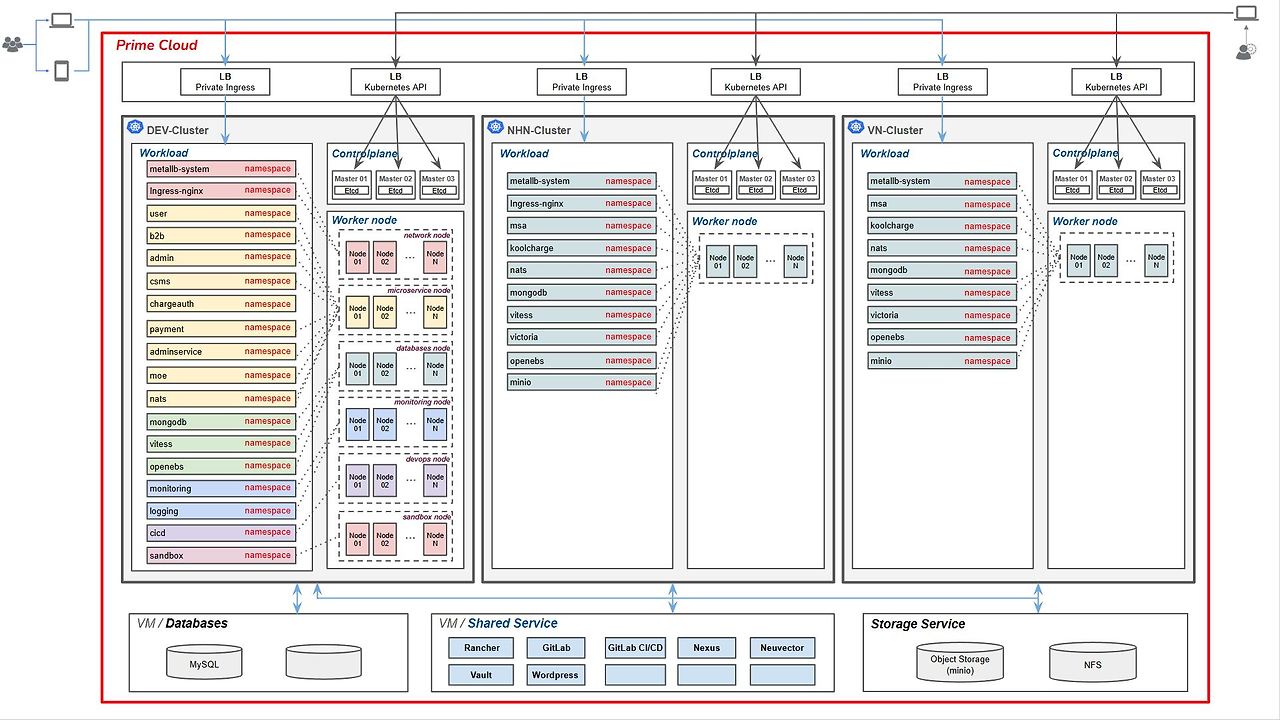Click the Kubernetes logo beside NHN-Cluster

(x=495, y=128)
